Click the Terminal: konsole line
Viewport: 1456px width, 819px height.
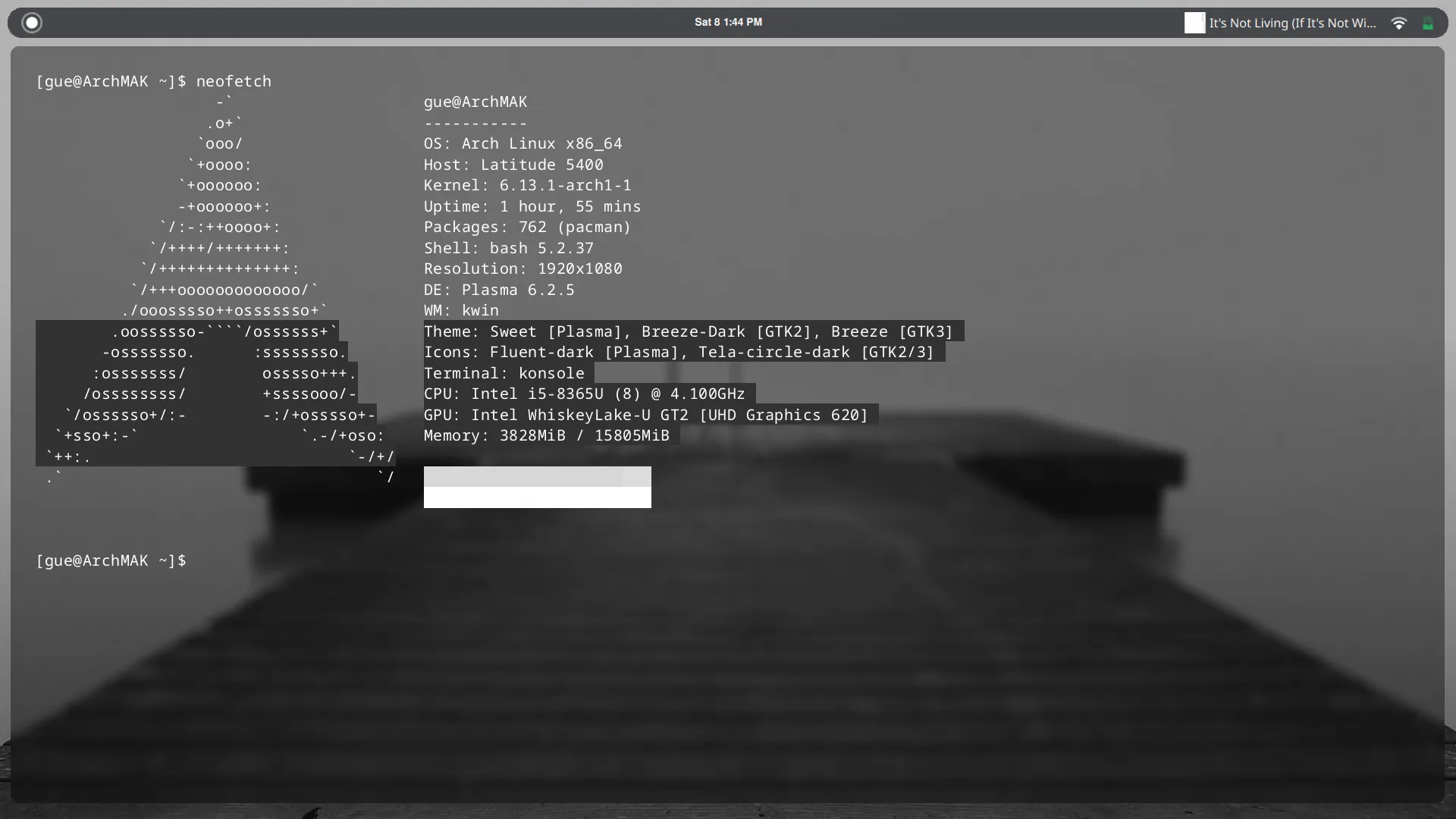[504, 373]
